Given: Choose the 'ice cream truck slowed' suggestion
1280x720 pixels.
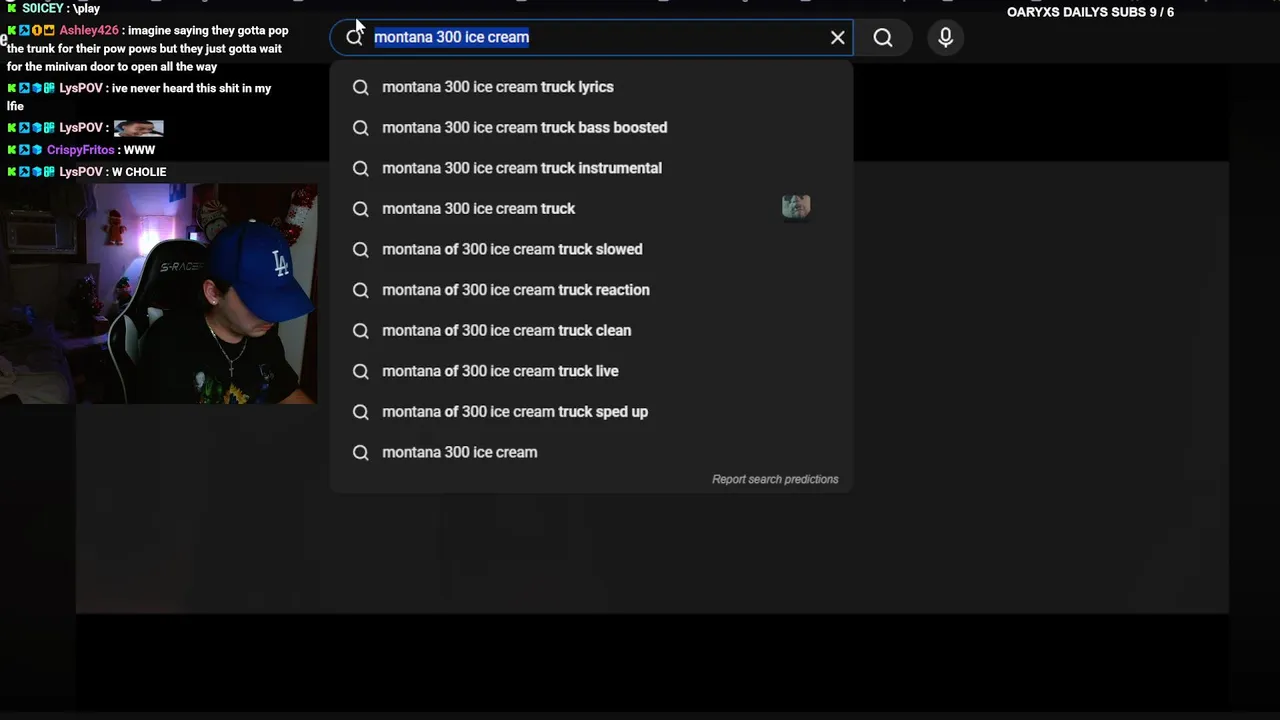Looking at the screenshot, I should 512,250.
